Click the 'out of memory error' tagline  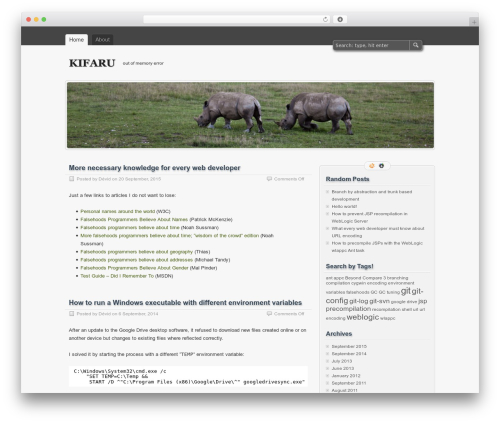tap(143, 63)
